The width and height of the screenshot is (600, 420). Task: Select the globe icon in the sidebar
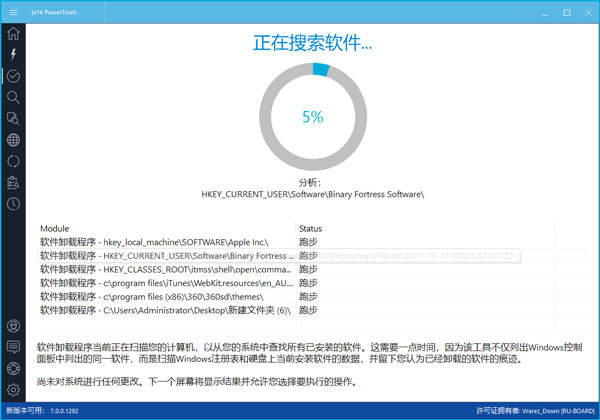13,140
